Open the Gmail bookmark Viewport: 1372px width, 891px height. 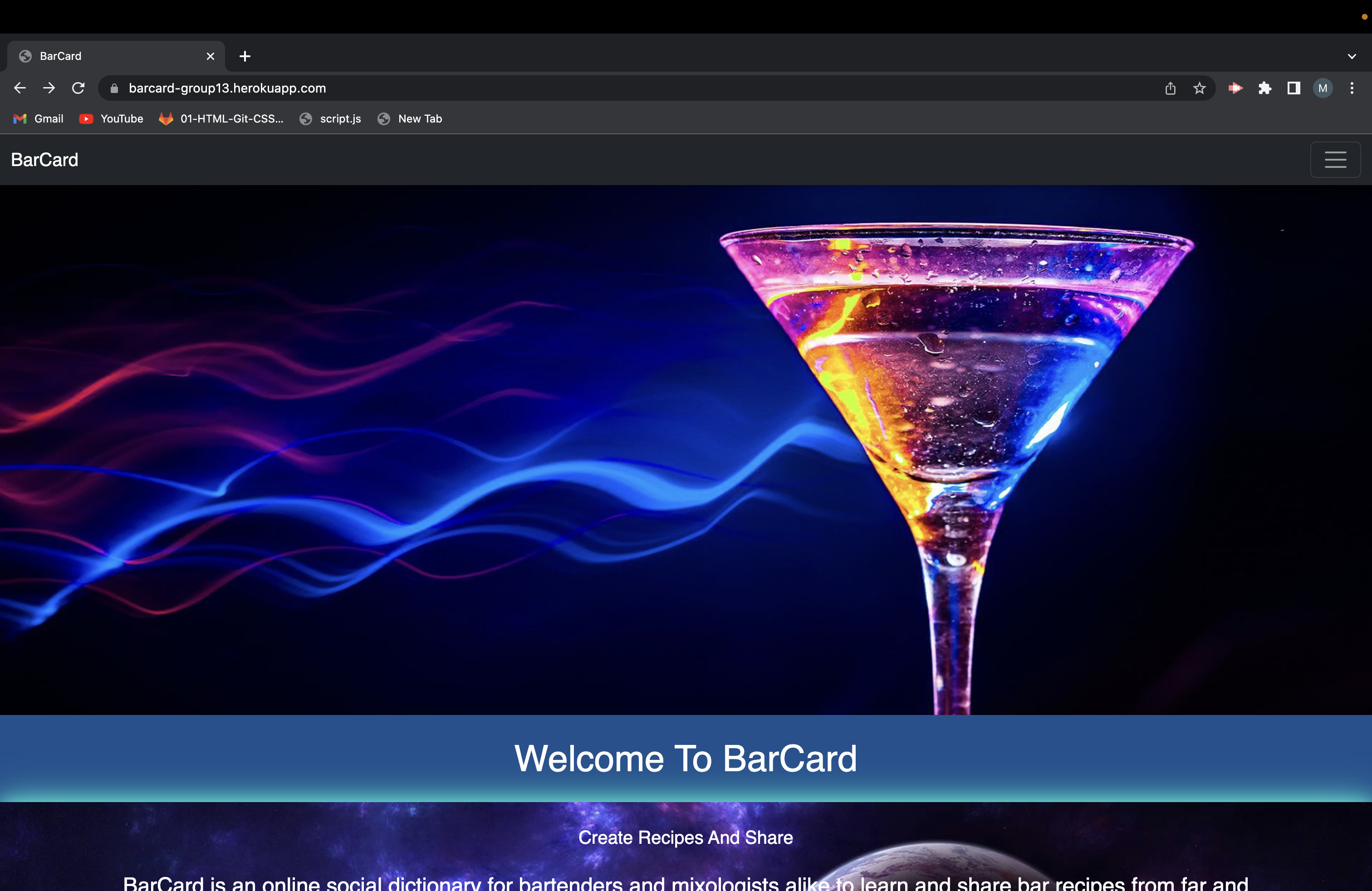click(38, 119)
